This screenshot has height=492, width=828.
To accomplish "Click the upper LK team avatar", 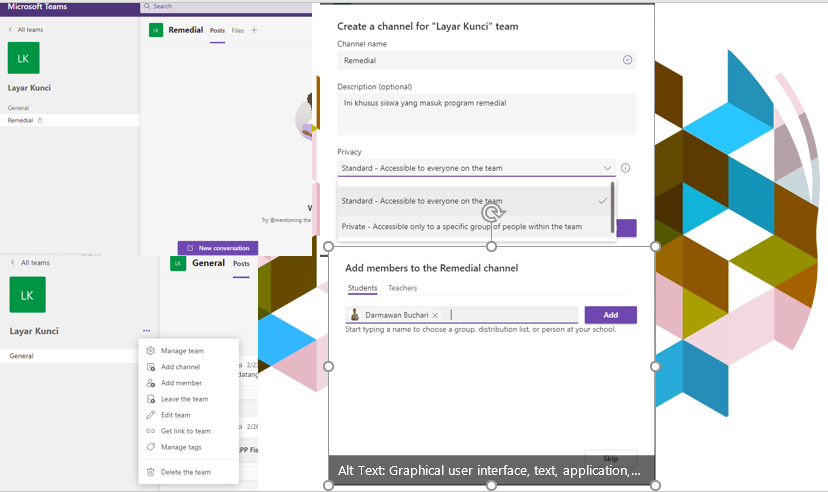I will [23, 58].
